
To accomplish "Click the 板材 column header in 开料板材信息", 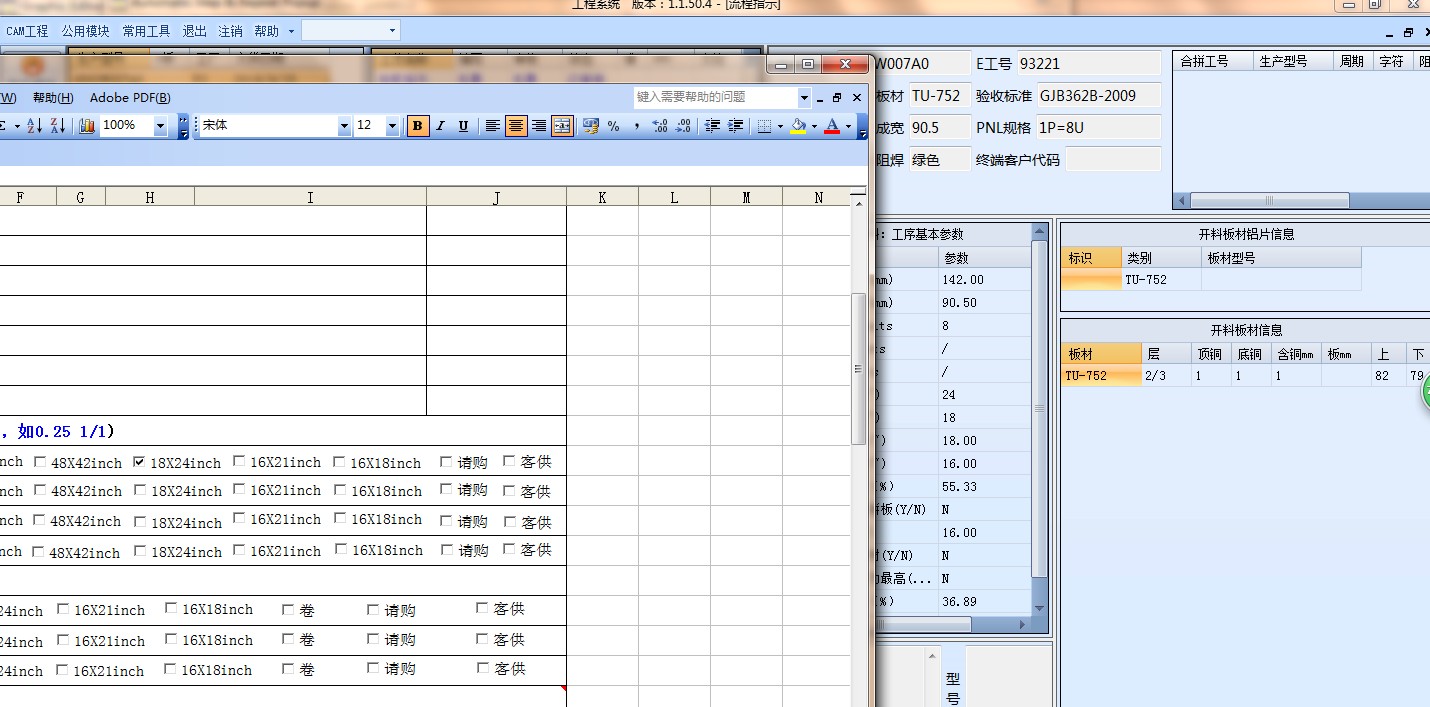I will 1101,353.
